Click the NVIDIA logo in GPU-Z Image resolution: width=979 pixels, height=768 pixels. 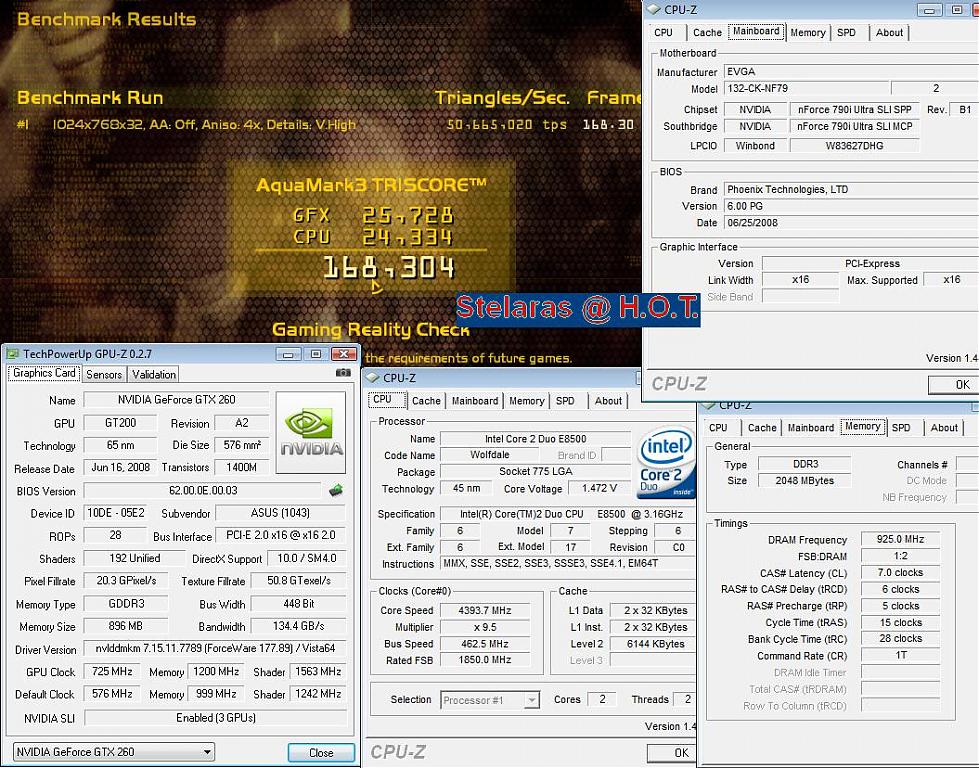click(310, 432)
